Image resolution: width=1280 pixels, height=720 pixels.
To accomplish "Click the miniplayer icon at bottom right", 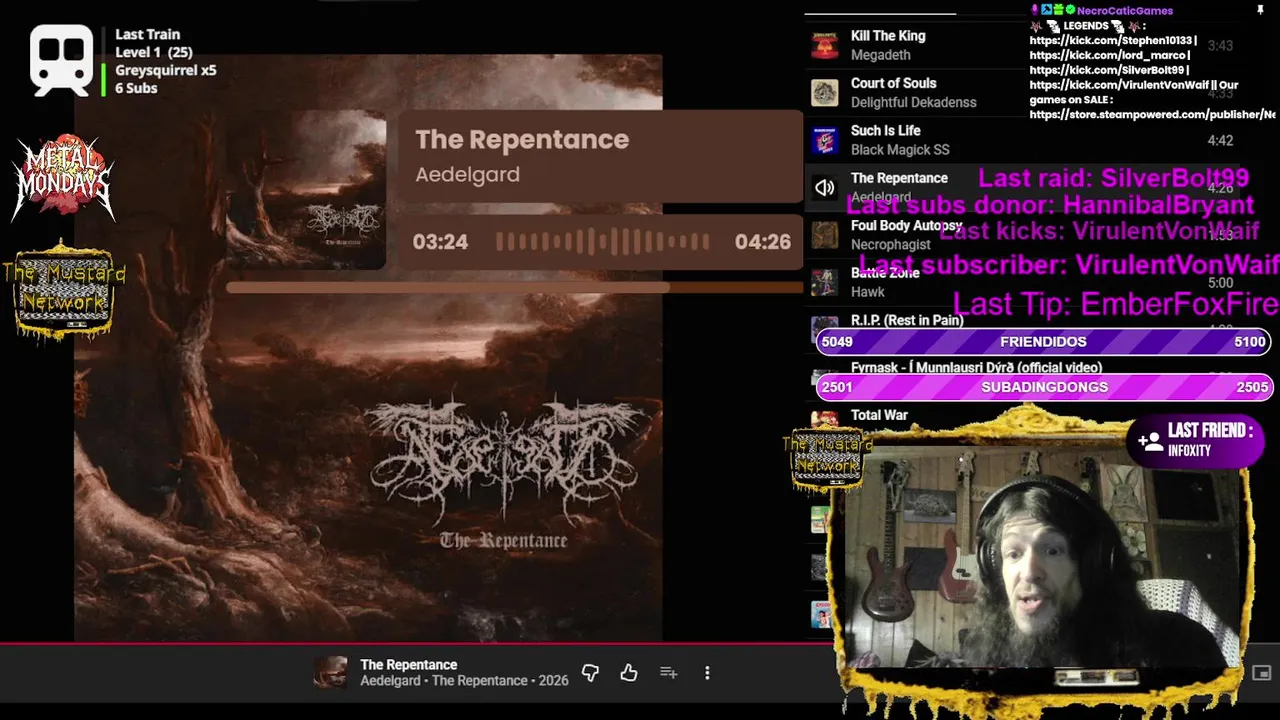I will coord(1262,673).
